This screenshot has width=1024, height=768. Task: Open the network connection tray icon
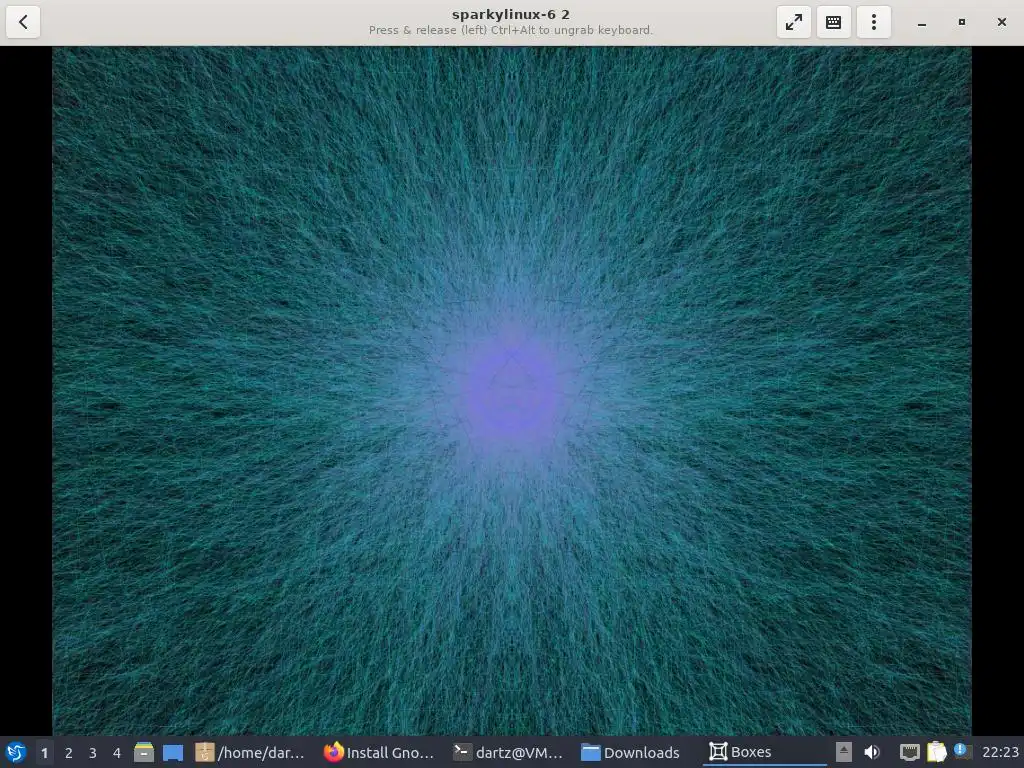(910, 752)
